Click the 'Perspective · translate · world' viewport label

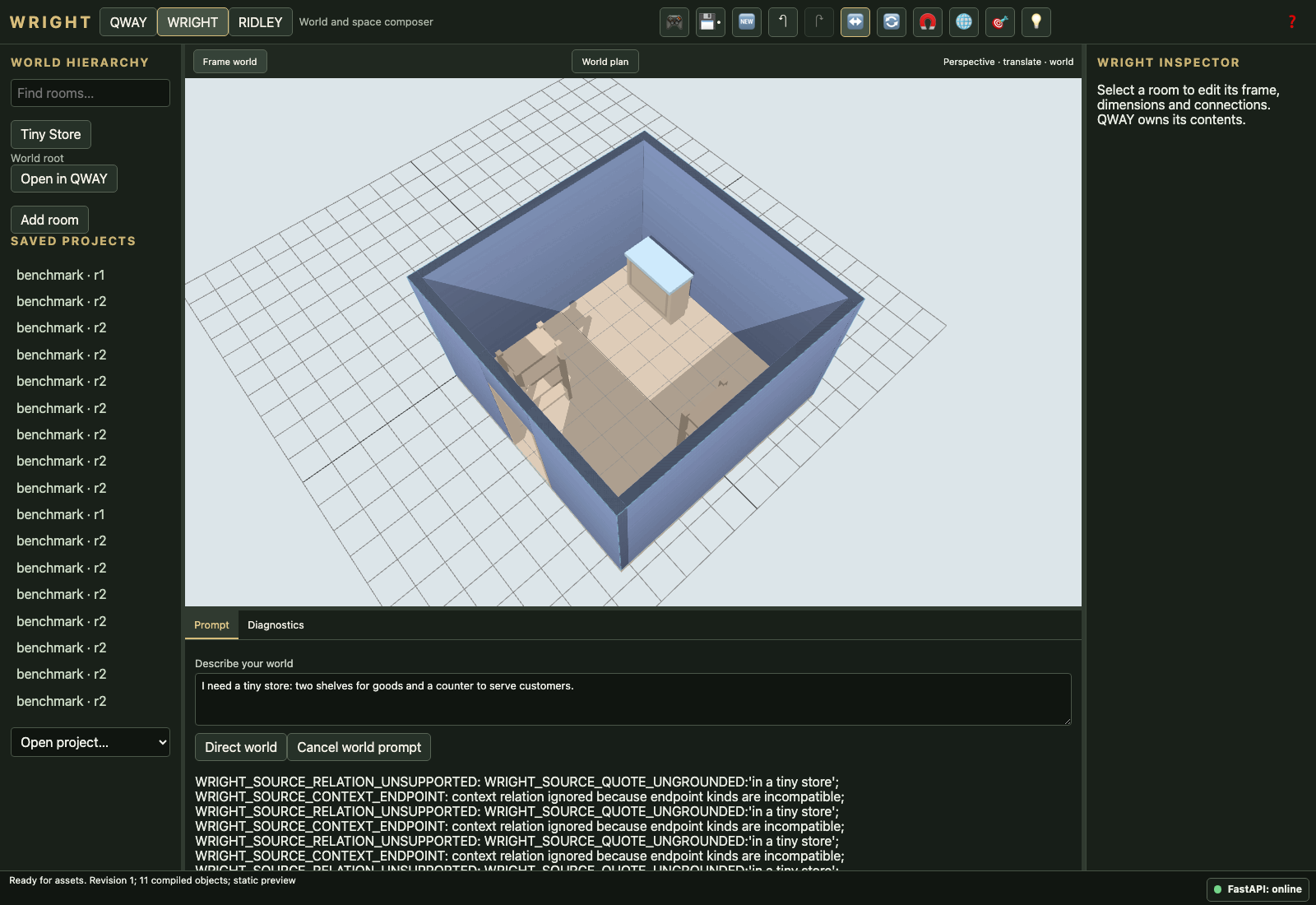(x=1008, y=62)
